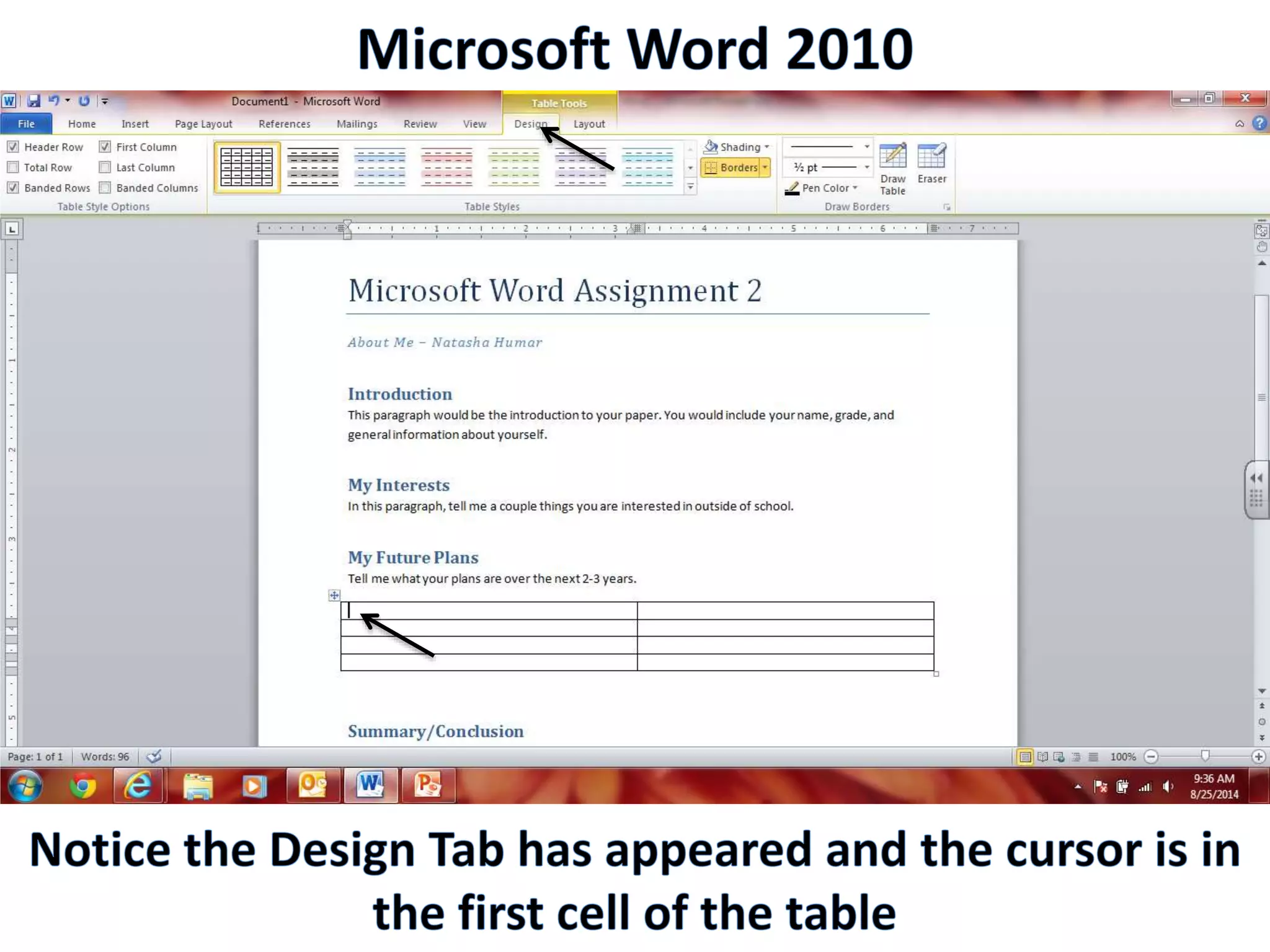Expand the Table Styles gallery more button
The height and width of the screenshot is (952, 1270).
click(x=690, y=187)
